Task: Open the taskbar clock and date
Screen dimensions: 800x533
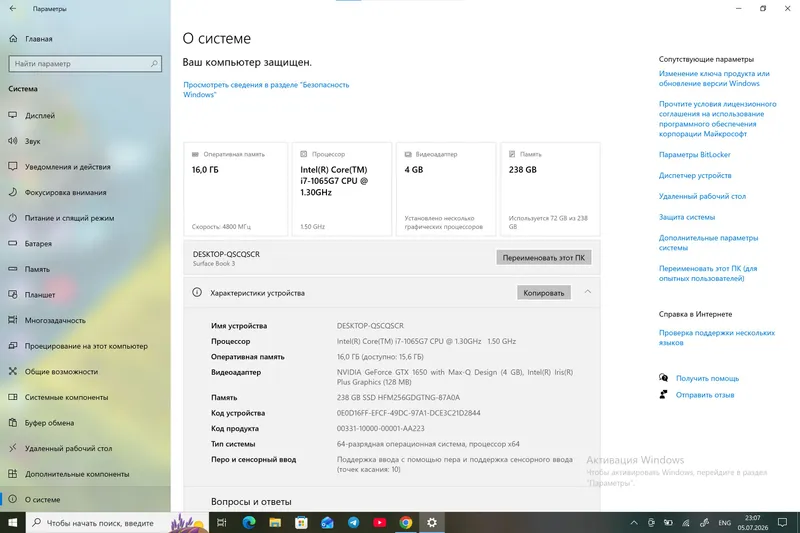Action: (753, 523)
